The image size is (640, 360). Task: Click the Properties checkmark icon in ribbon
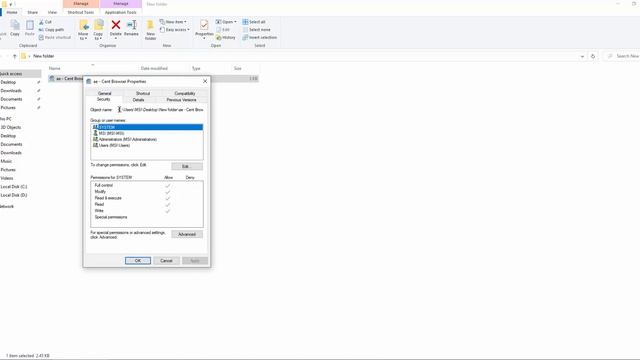[204, 25]
